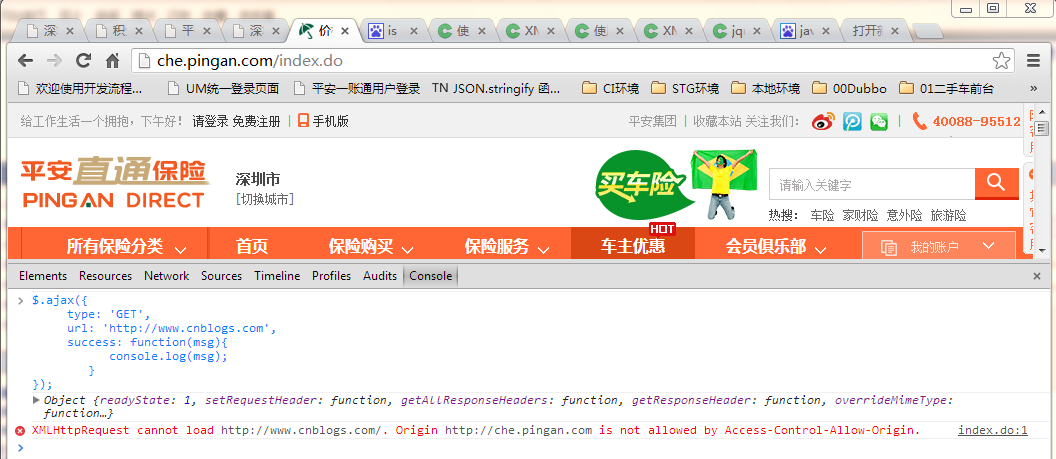Open 01二手车前台 bookmark folder
The height and width of the screenshot is (459, 1056).
pyautogui.click(x=946, y=88)
